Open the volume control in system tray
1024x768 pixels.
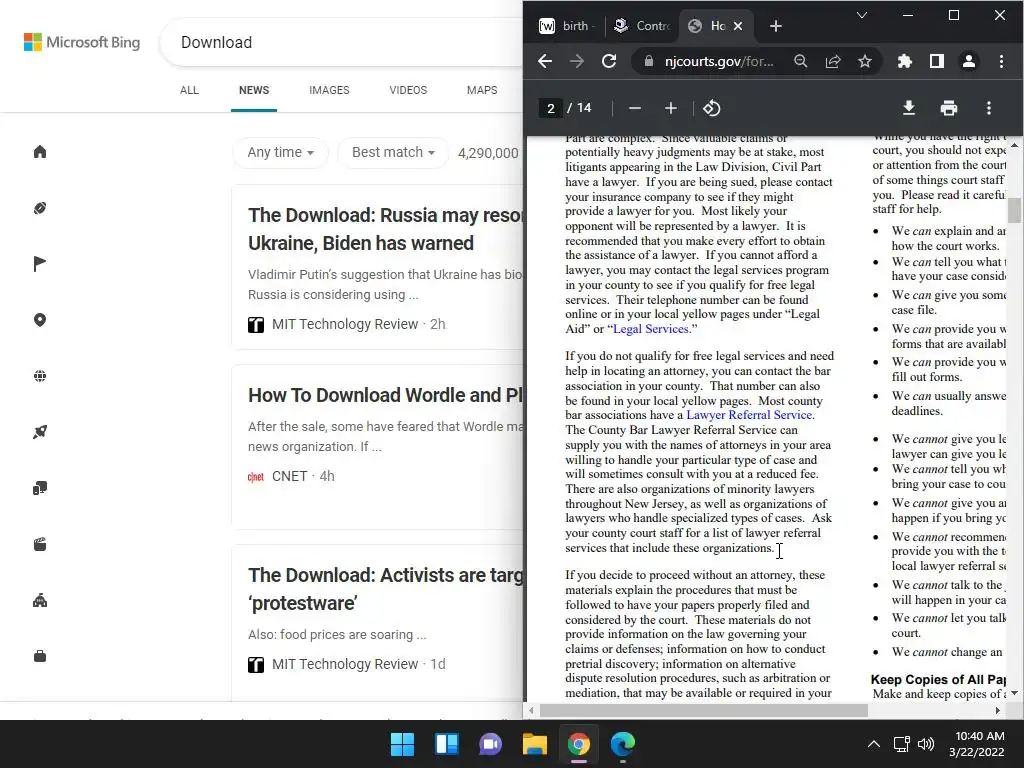pos(926,744)
